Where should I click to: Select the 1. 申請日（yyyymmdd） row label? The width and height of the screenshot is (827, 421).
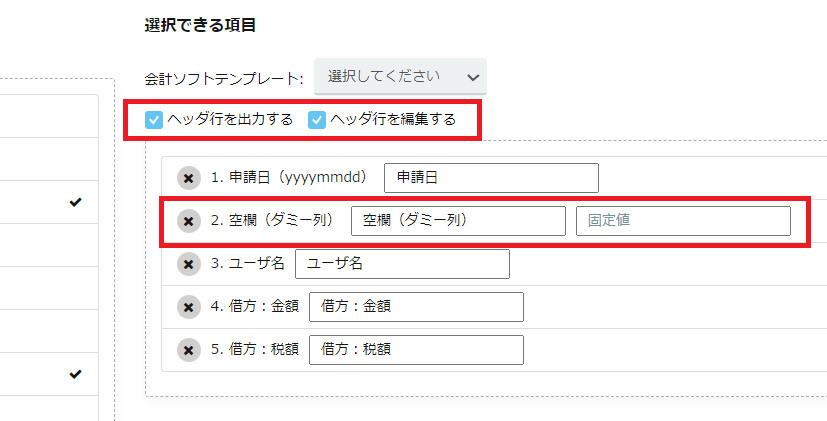pyautogui.click(x=289, y=178)
